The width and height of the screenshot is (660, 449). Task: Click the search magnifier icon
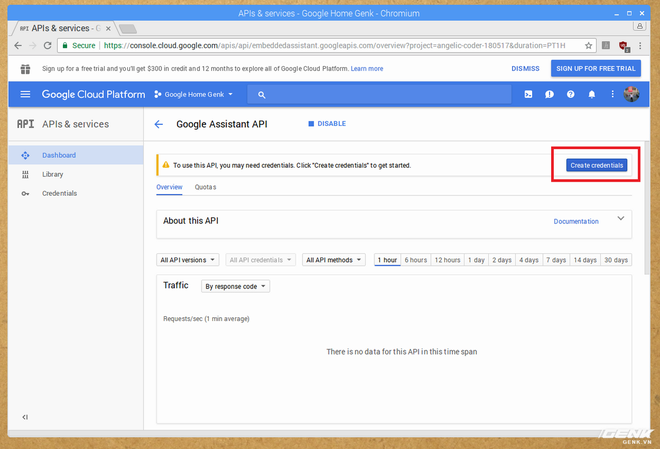point(261,95)
